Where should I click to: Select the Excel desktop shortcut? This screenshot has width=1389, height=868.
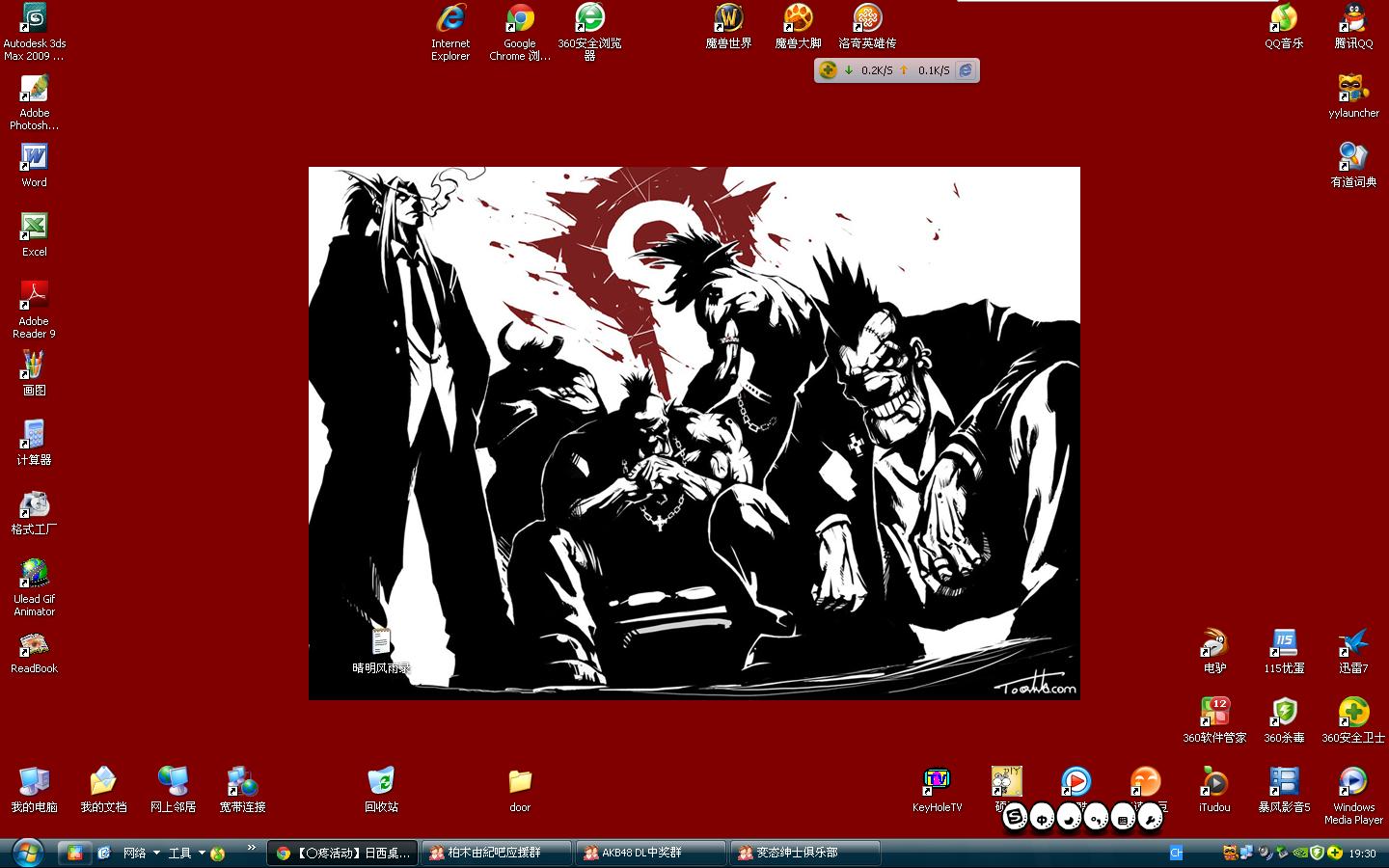(34, 234)
